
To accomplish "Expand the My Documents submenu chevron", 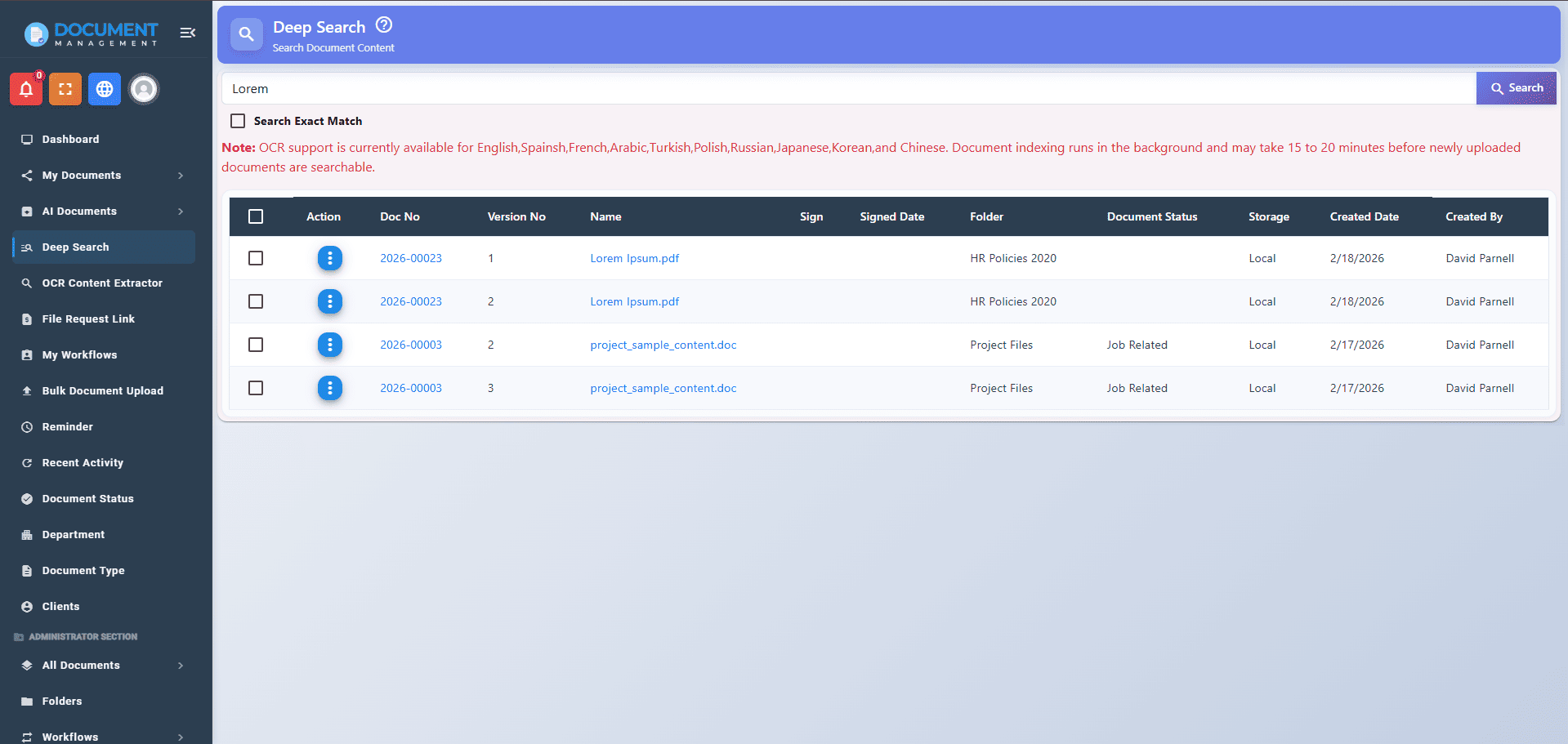I will click(181, 176).
